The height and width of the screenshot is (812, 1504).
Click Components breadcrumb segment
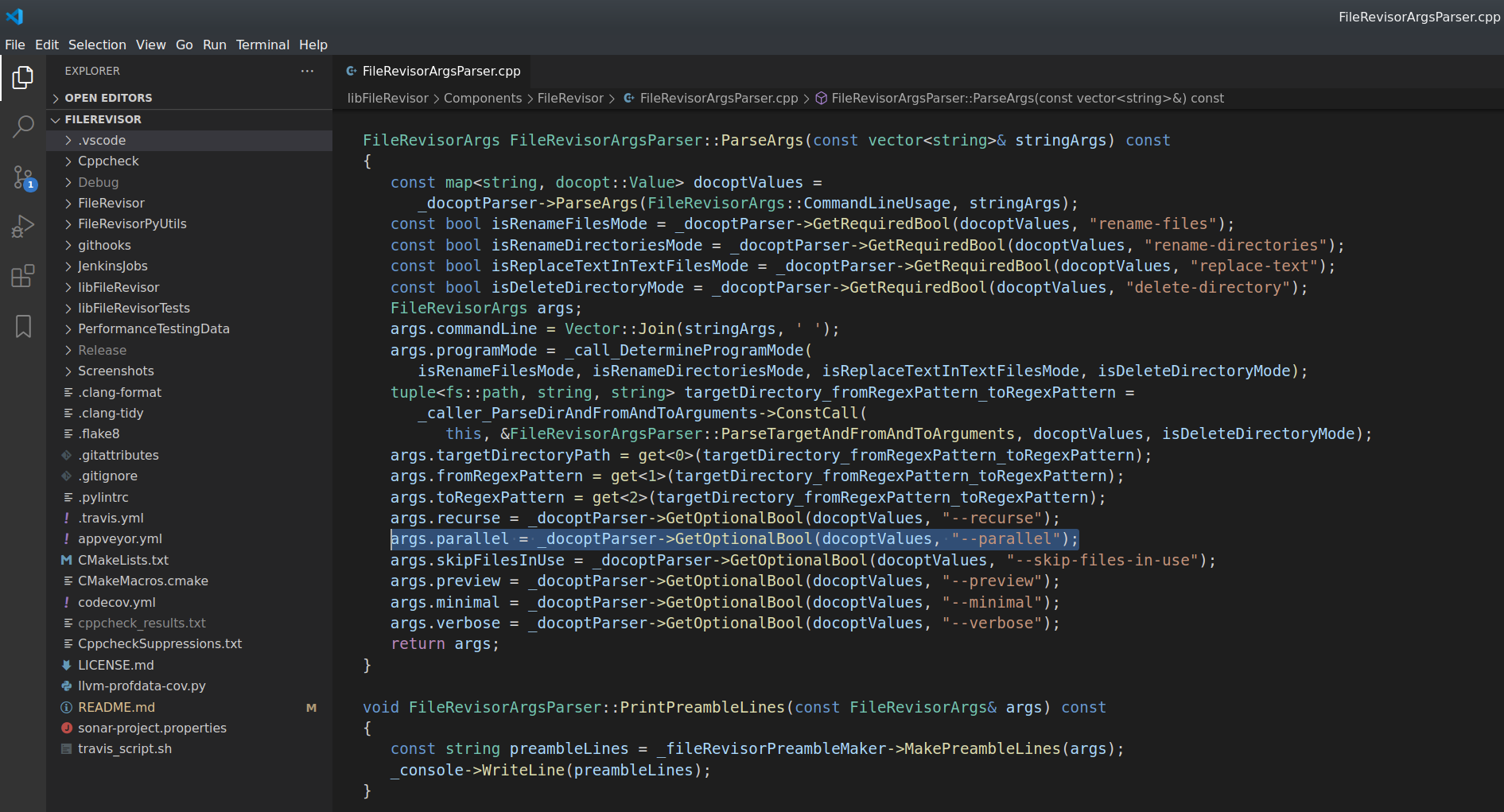pyautogui.click(x=483, y=98)
